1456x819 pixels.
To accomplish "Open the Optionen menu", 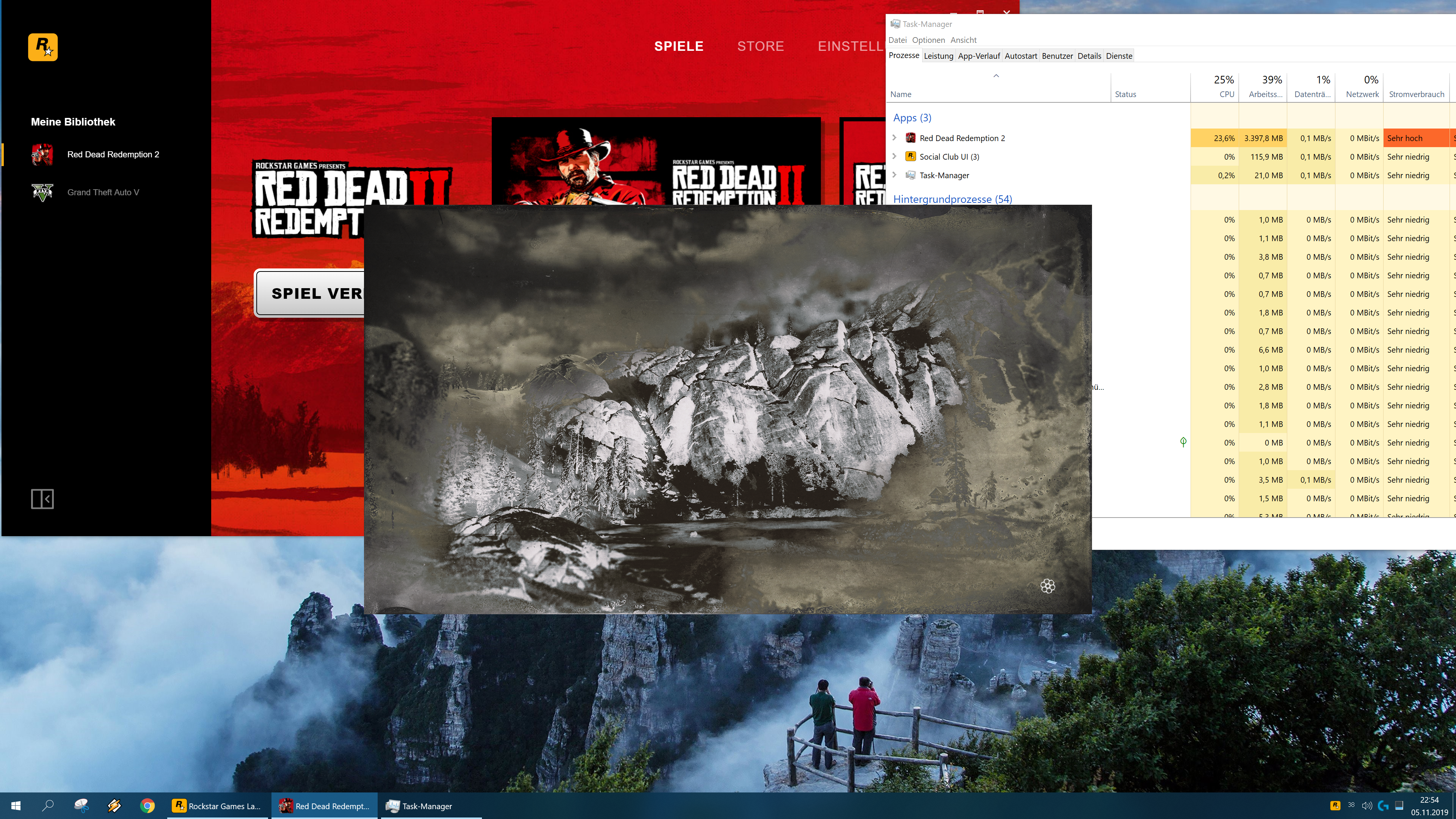I will 928,40.
